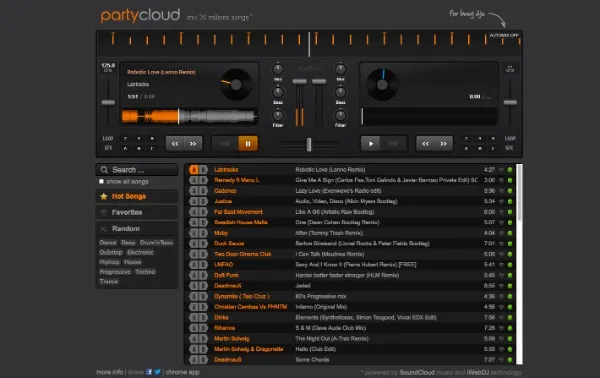Filter by Trance genre tag
Viewport: 600px width, 378px height.
tap(109, 281)
